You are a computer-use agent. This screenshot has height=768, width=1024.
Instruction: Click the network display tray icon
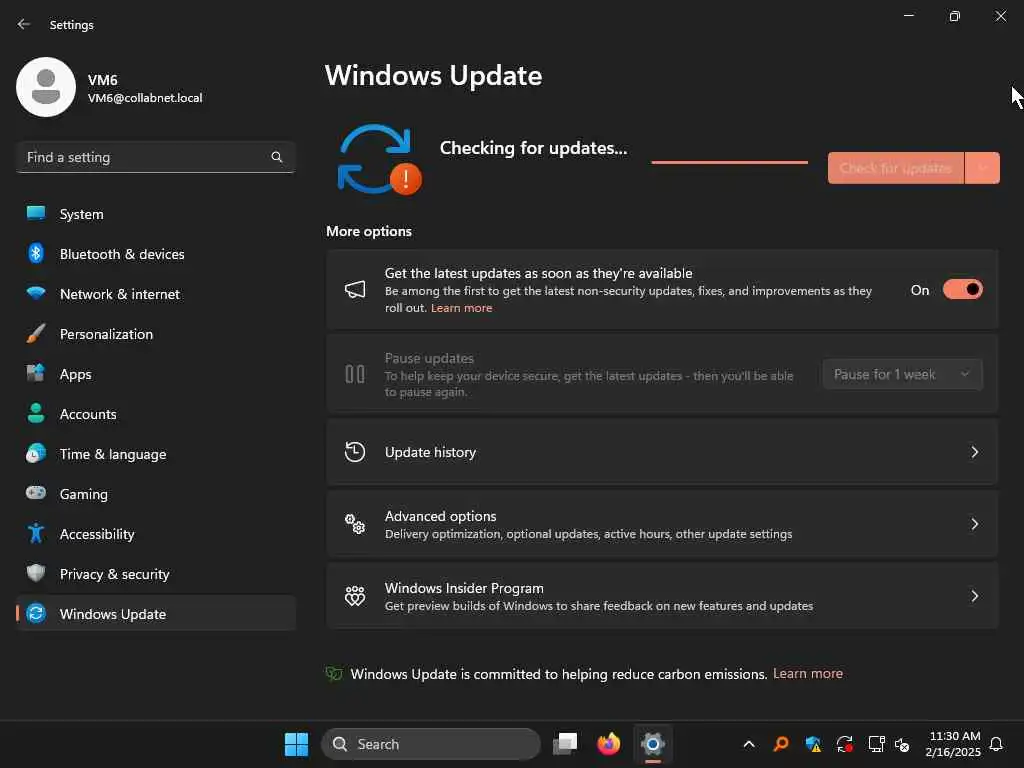point(876,744)
